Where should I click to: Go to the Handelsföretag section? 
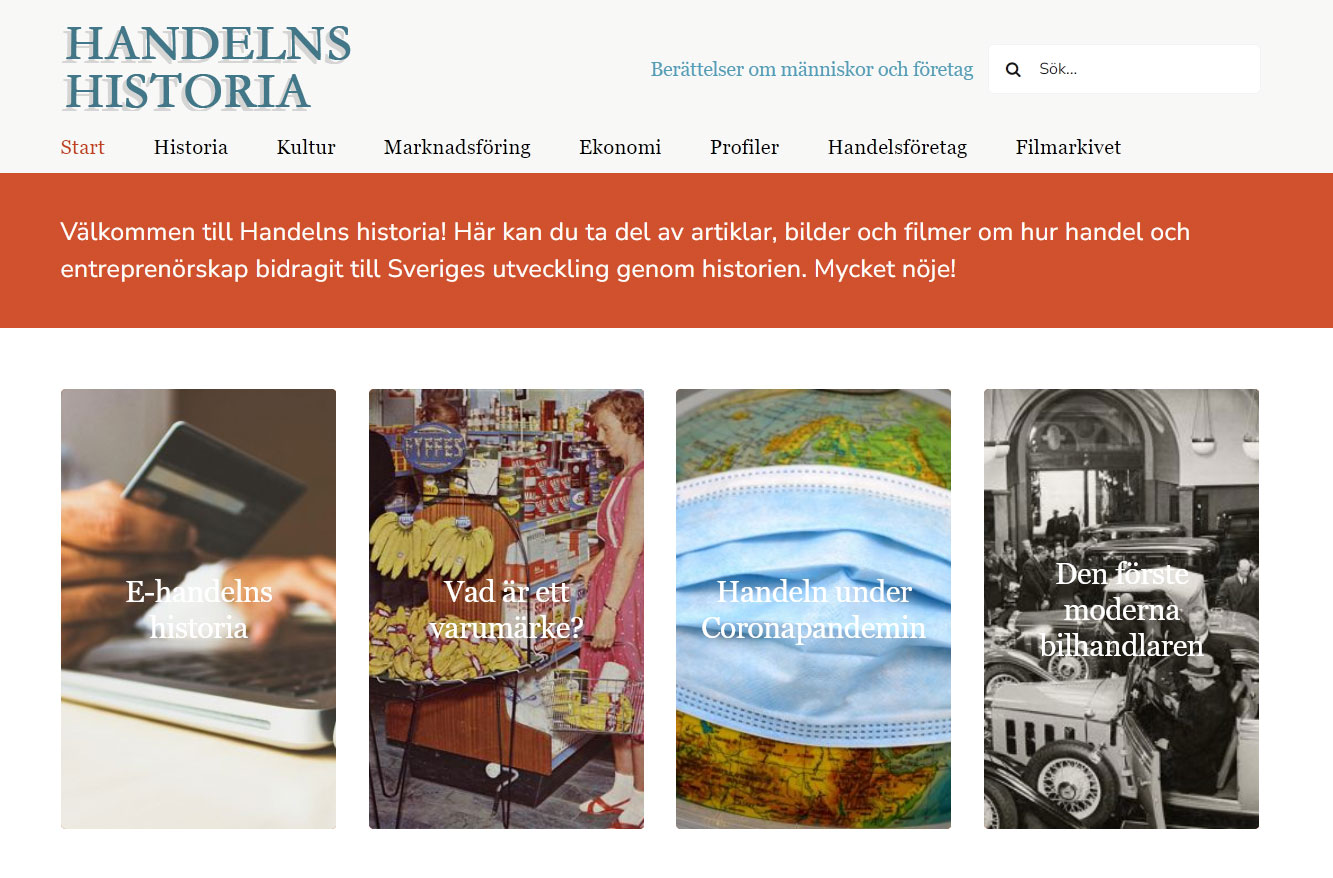(x=897, y=148)
